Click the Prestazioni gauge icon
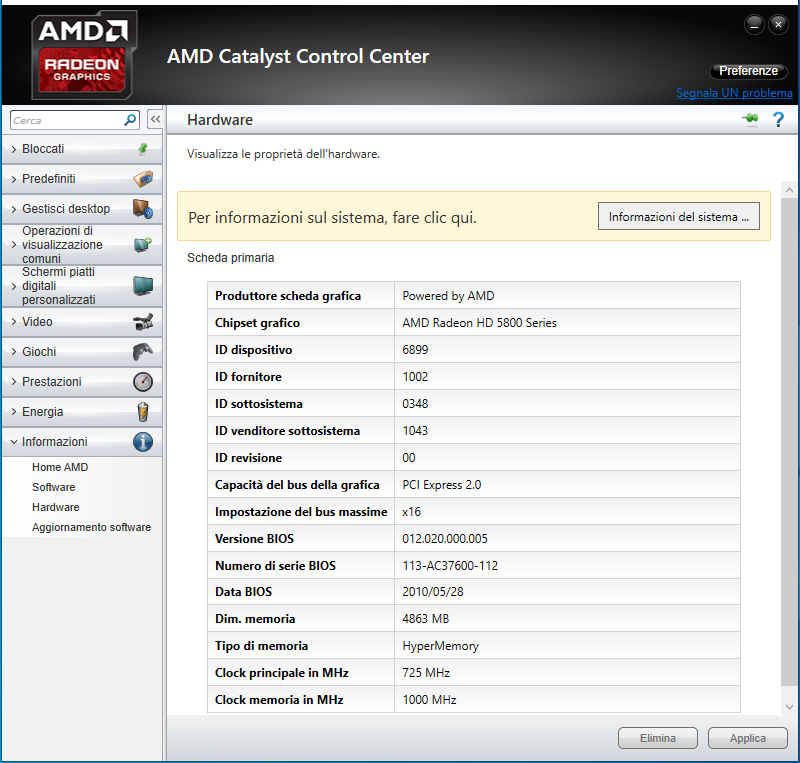The width and height of the screenshot is (800, 763). coord(143,382)
